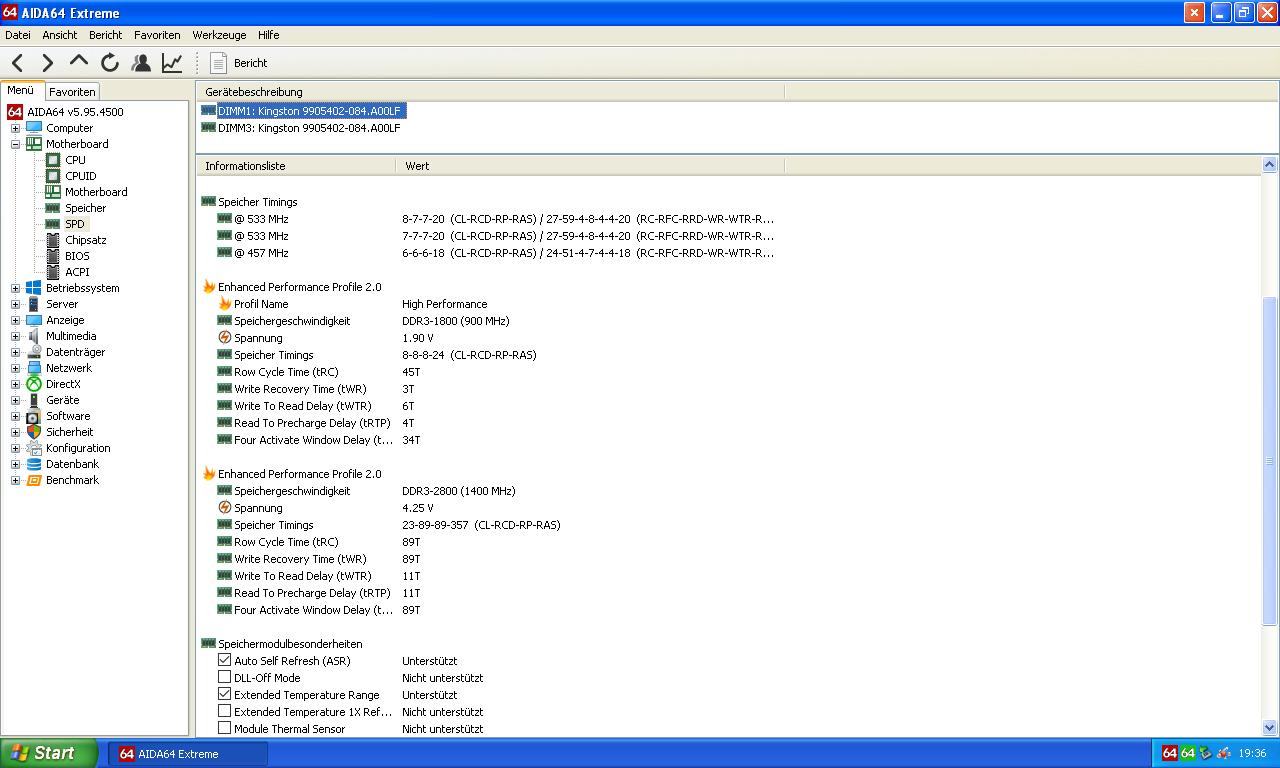Go back with the left arrow toolbar icon

[17, 63]
